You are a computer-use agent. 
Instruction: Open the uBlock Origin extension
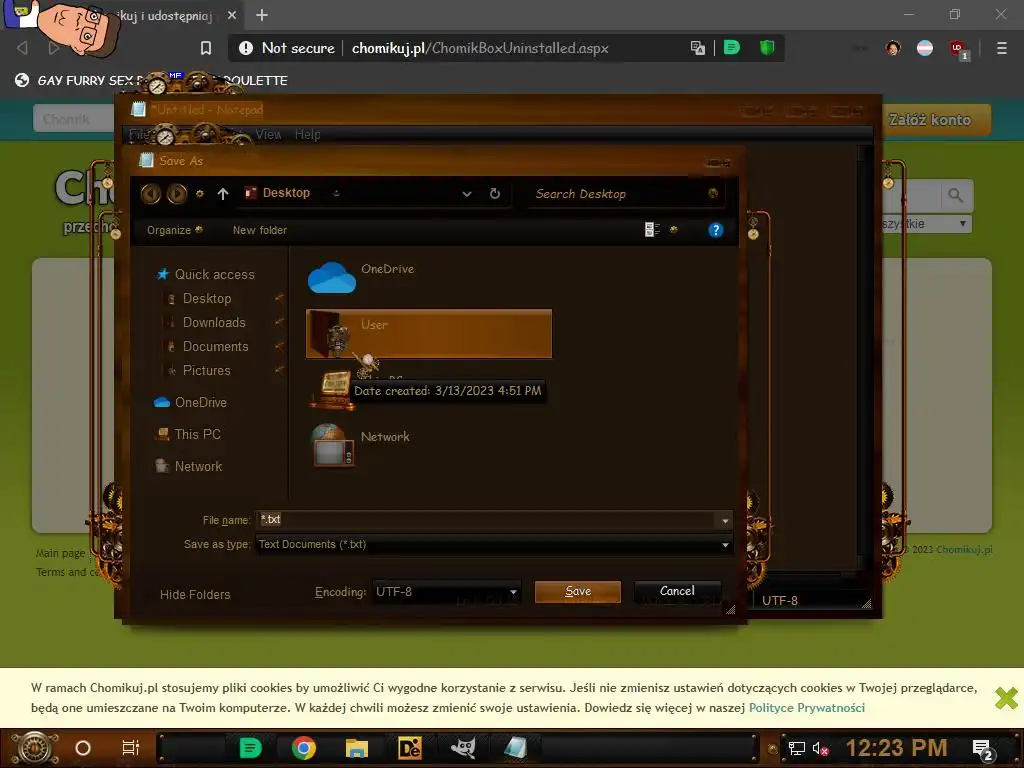pyautogui.click(x=958, y=49)
